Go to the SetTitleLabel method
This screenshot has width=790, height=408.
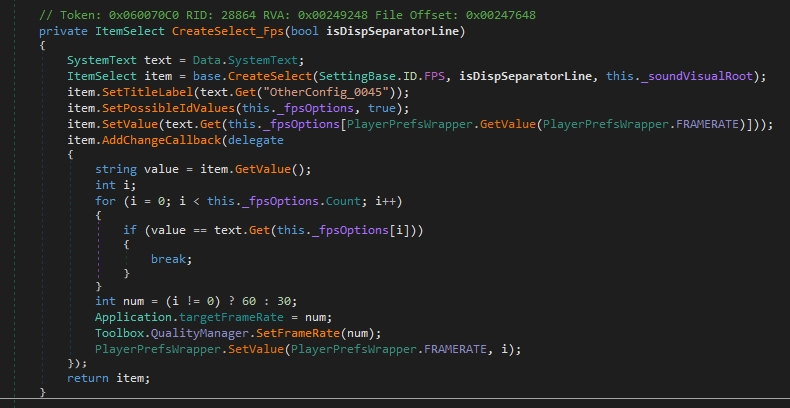click(148, 93)
